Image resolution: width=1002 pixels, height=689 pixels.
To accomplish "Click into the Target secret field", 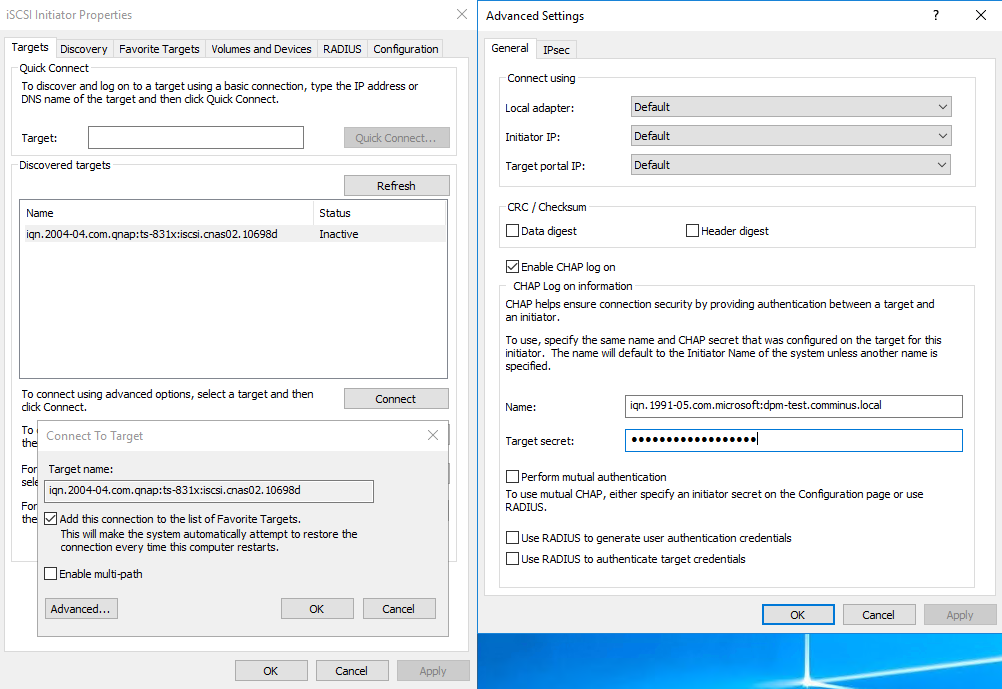I will point(793,440).
